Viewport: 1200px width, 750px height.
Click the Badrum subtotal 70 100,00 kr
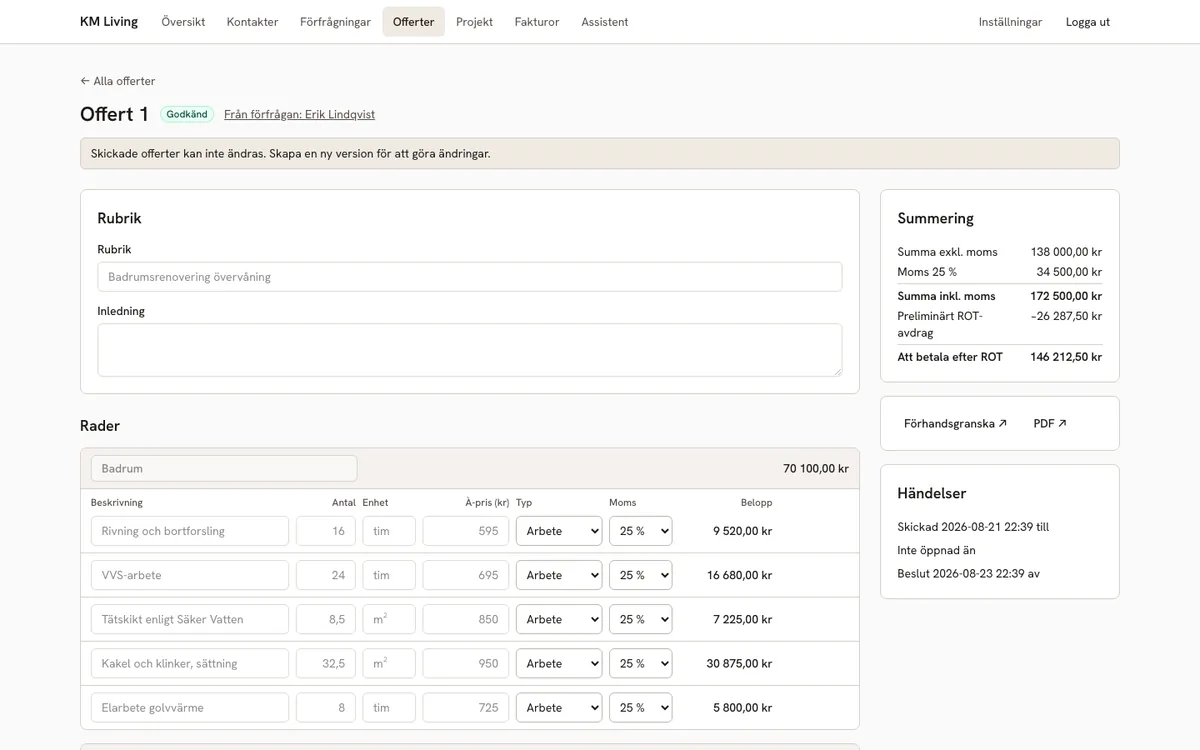(x=816, y=468)
